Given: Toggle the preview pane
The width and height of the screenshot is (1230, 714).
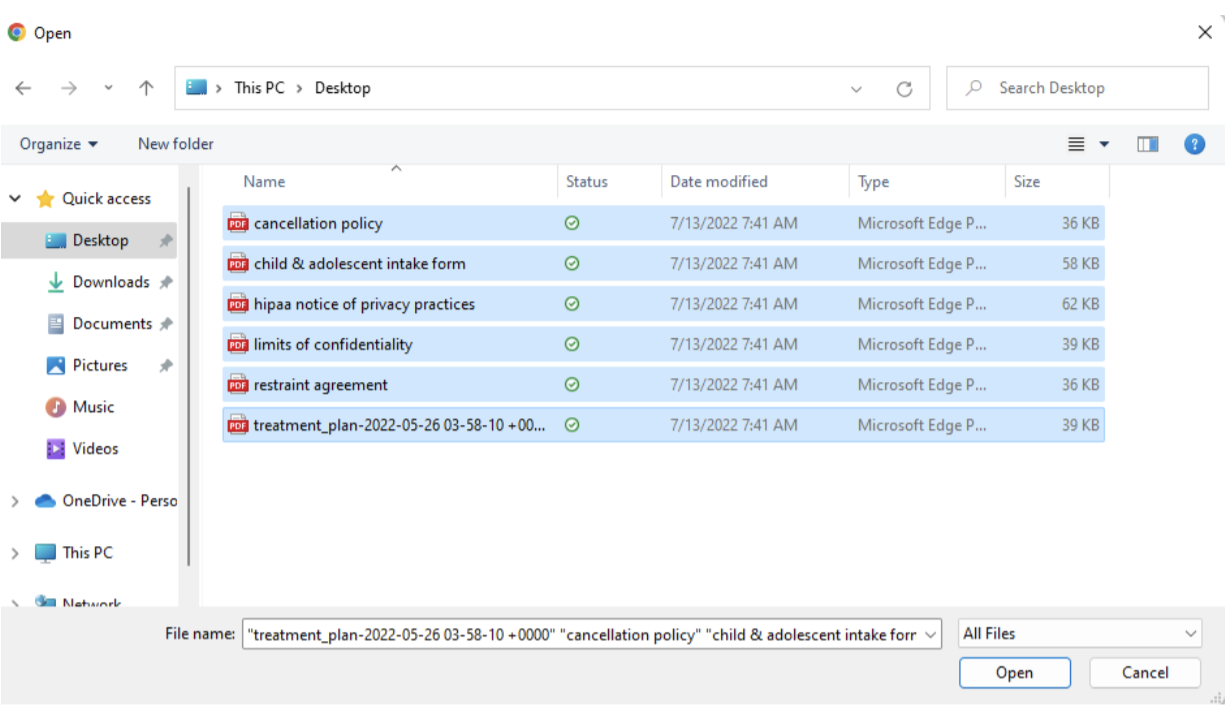Looking at the screenshot, I should point(1147,143).
